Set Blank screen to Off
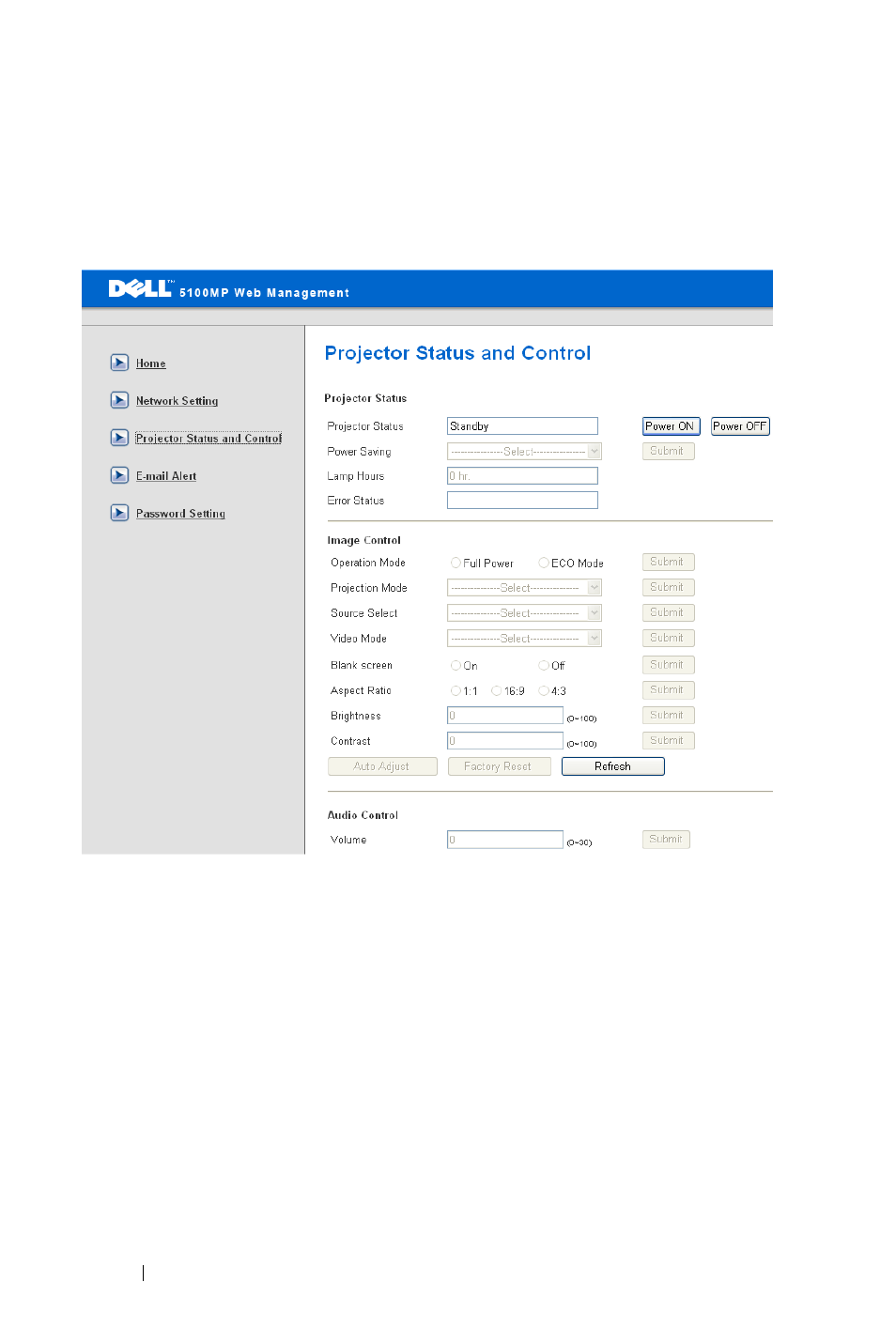Image resolution: width=896 pixels, height=1344 pixels. (544, 666)
